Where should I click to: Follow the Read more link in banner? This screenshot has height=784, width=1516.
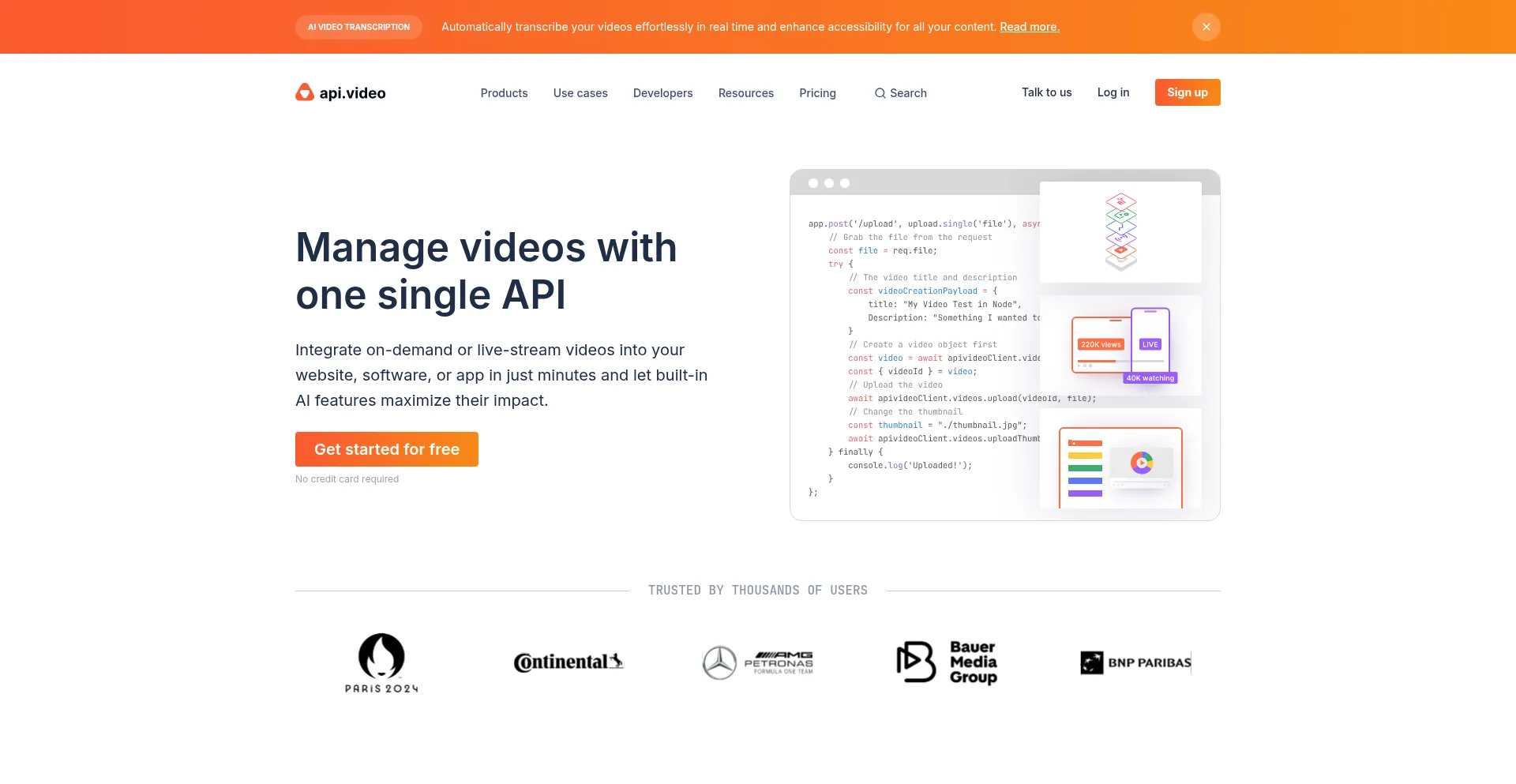point(1030,27)
